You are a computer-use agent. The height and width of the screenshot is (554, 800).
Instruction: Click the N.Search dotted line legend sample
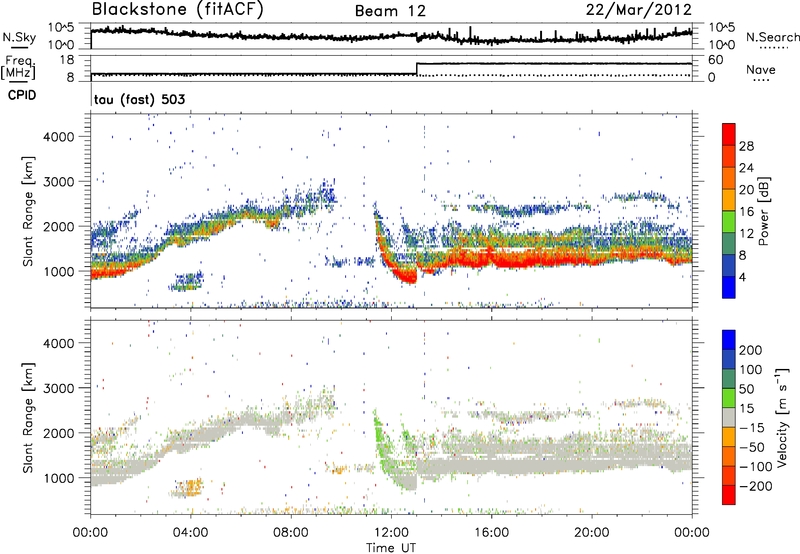773,47
